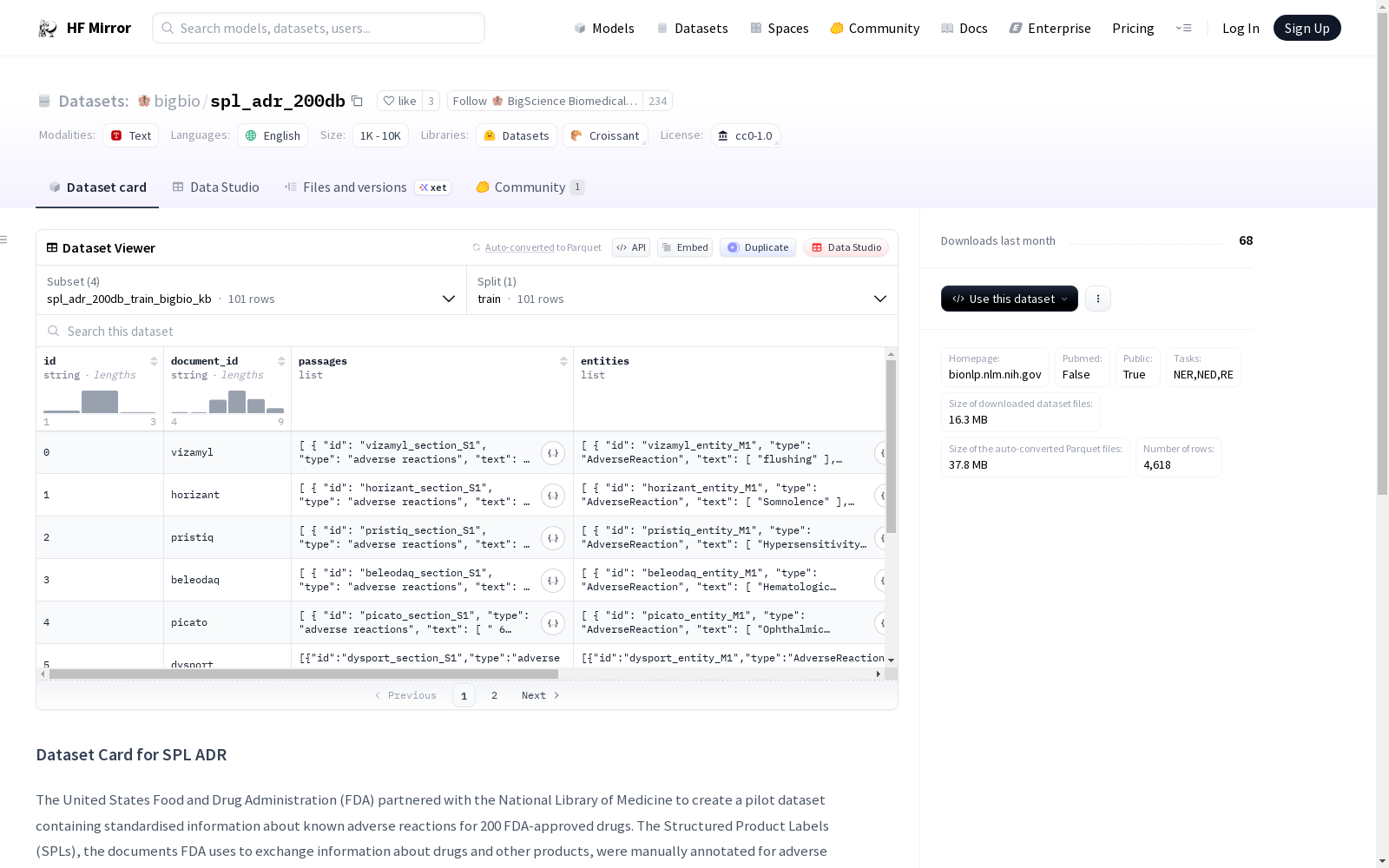
Task: Open Spaces in top navigation
Action: pyautogui.click(x=780, y=29)
